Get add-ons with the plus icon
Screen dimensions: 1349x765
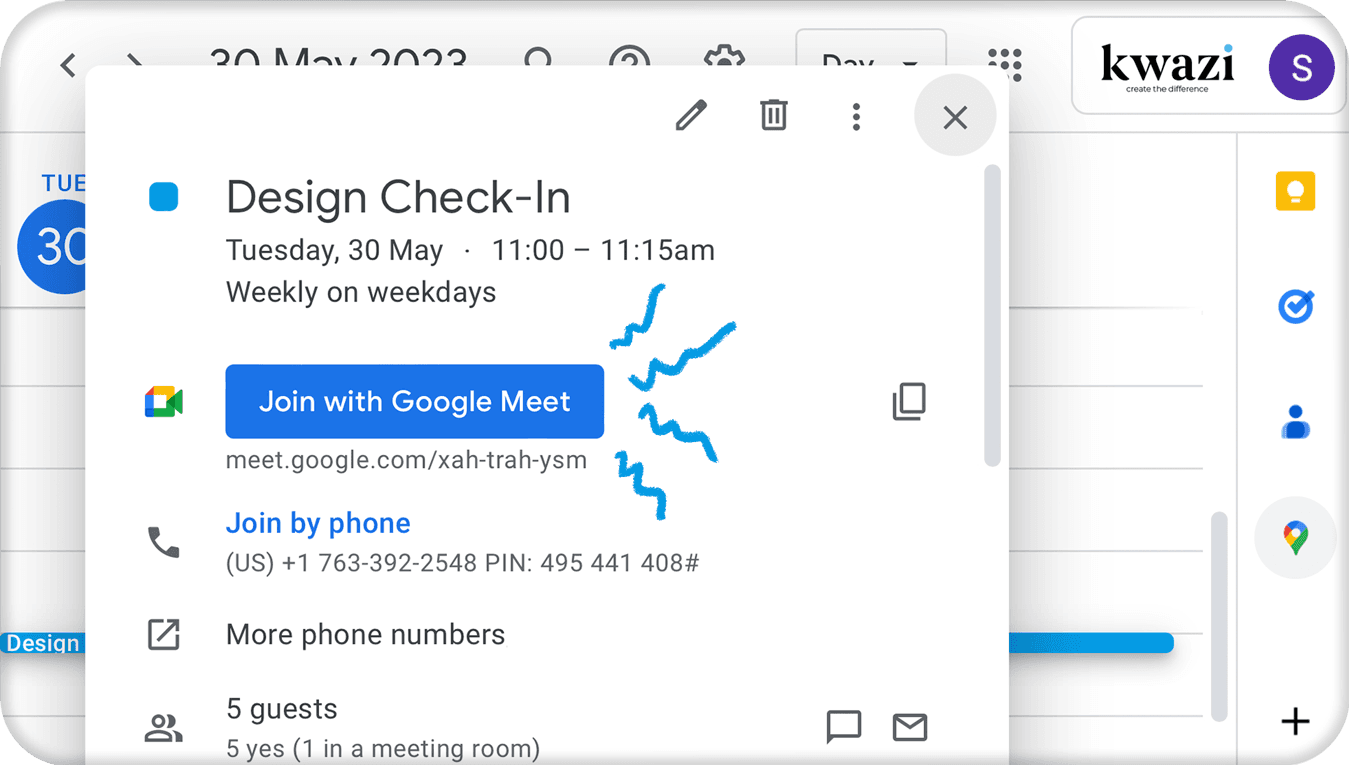1295,721
